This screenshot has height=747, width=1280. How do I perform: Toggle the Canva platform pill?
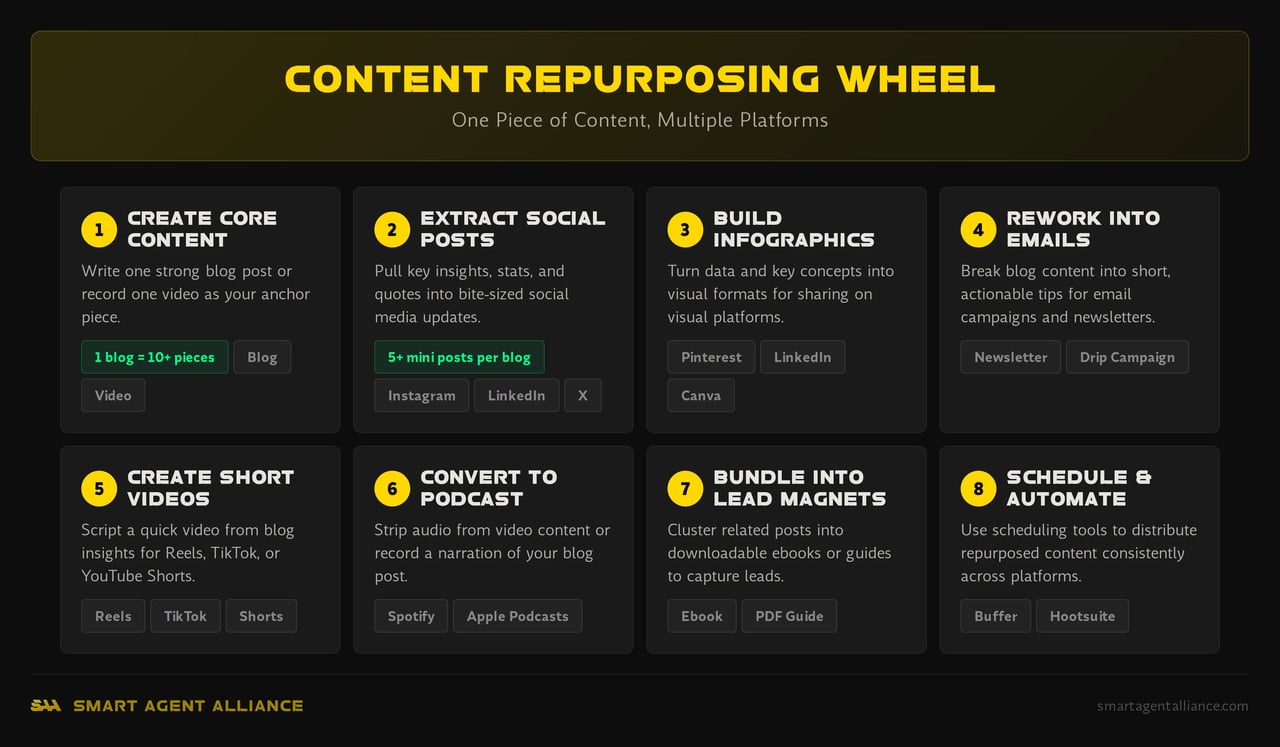click(x=701, y=395)
